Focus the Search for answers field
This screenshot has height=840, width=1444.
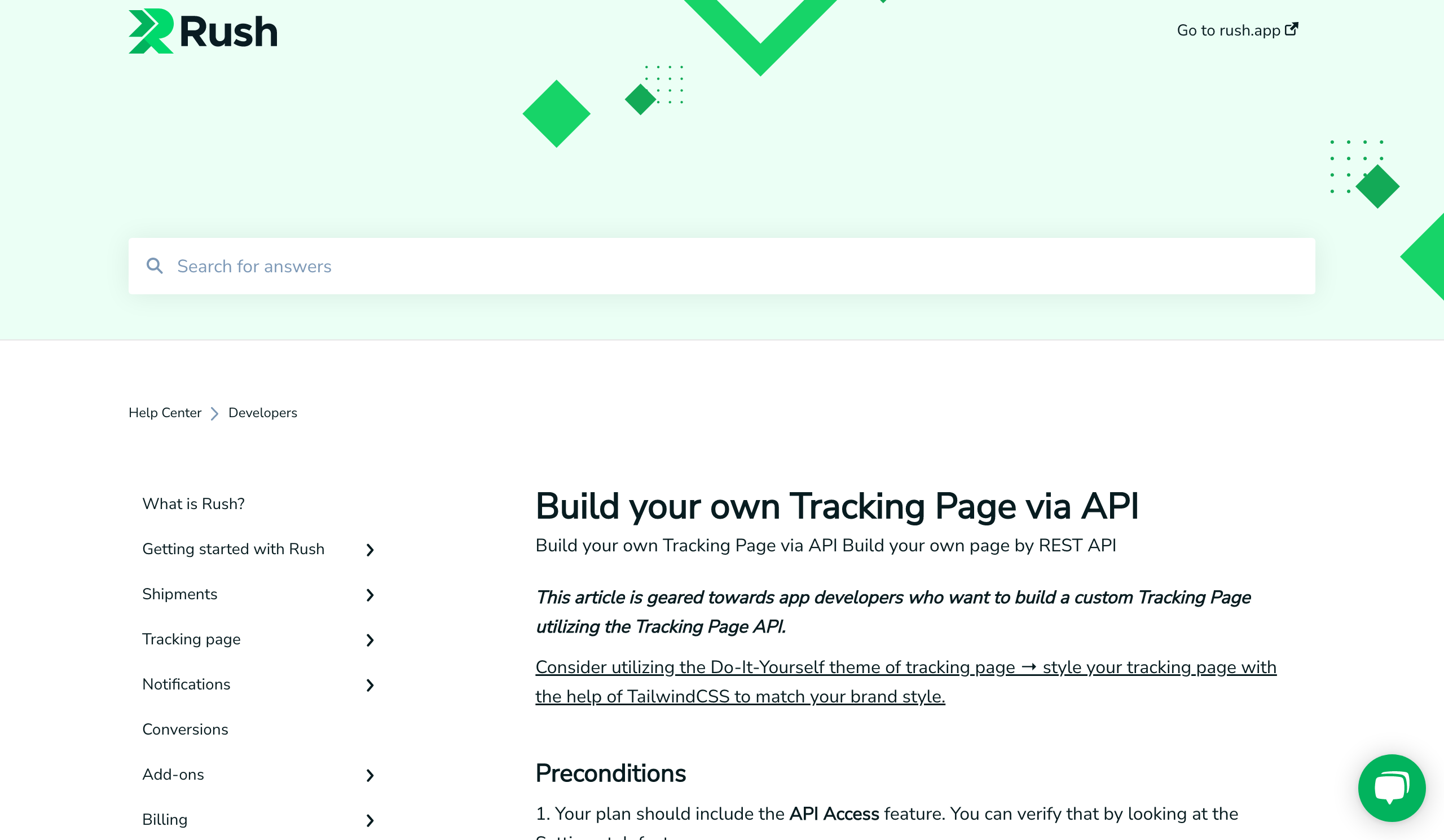pos(721,266)
